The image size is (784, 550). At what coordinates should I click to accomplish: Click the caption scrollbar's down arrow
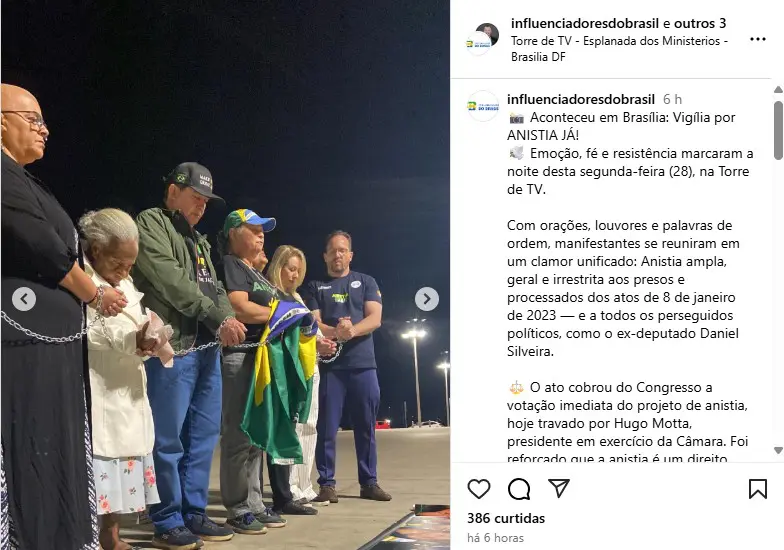pyautogui.click(x=778, y=450)
